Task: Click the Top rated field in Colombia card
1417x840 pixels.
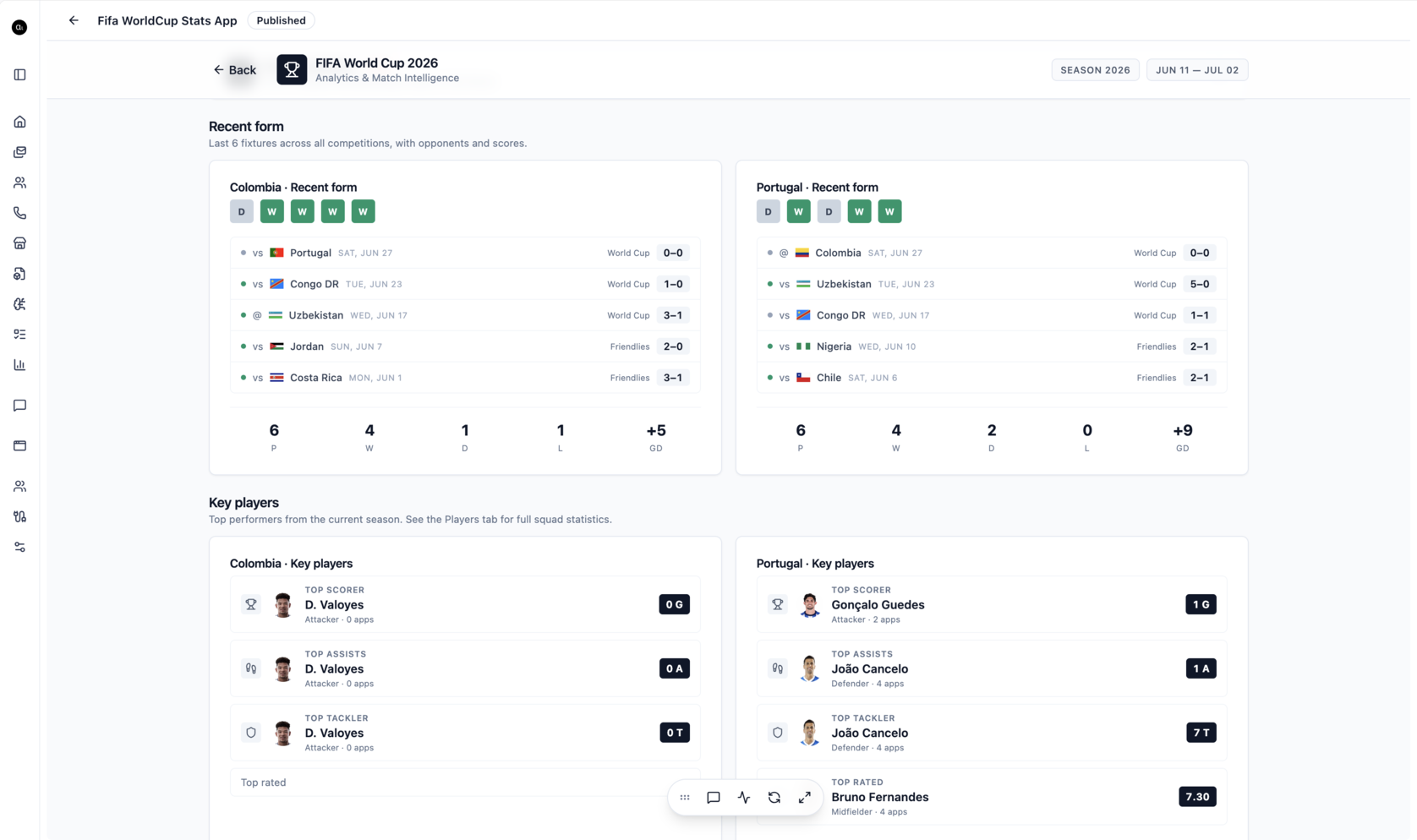Action: [465, 783]
